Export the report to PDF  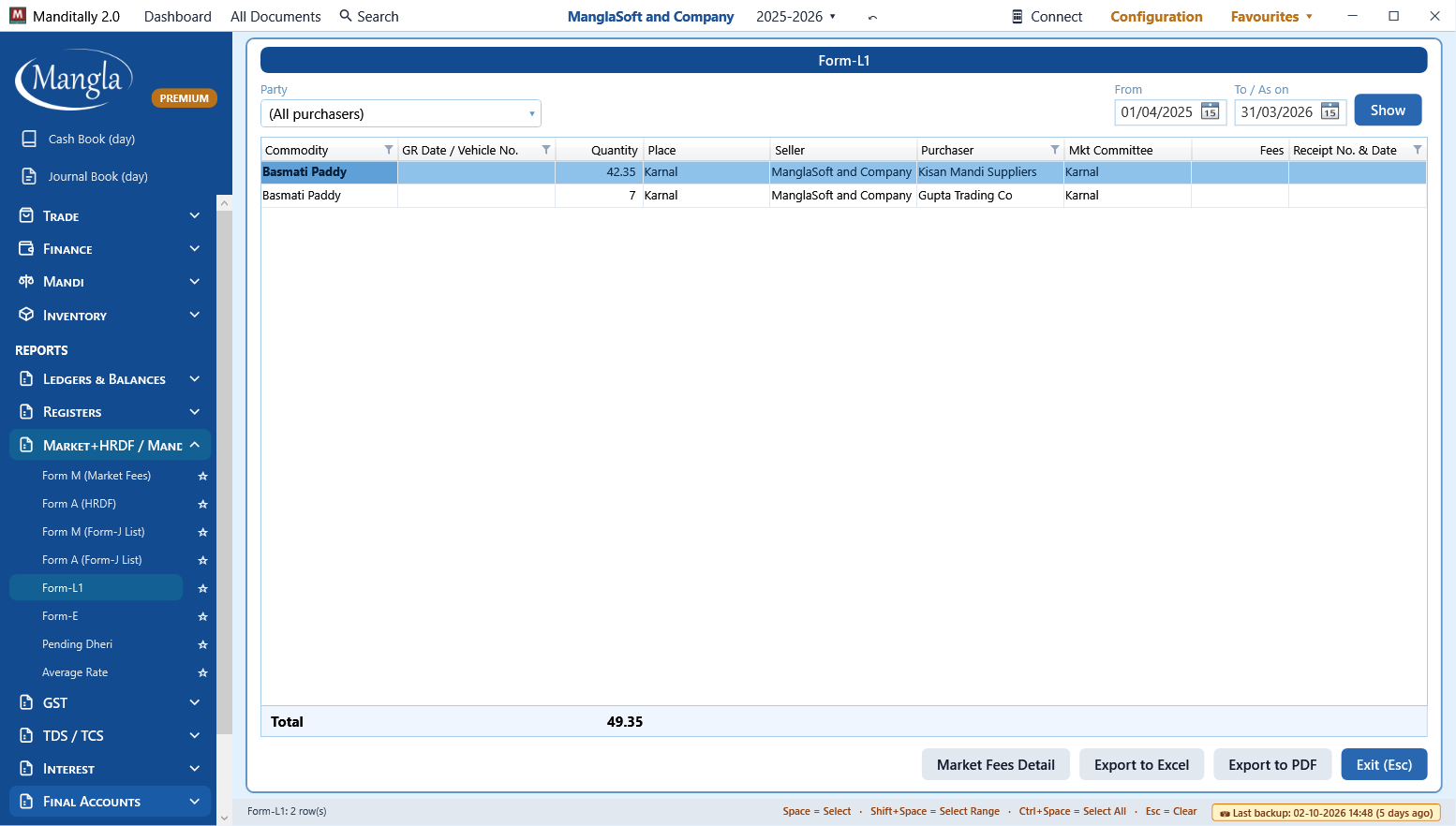pos(1272,765)
